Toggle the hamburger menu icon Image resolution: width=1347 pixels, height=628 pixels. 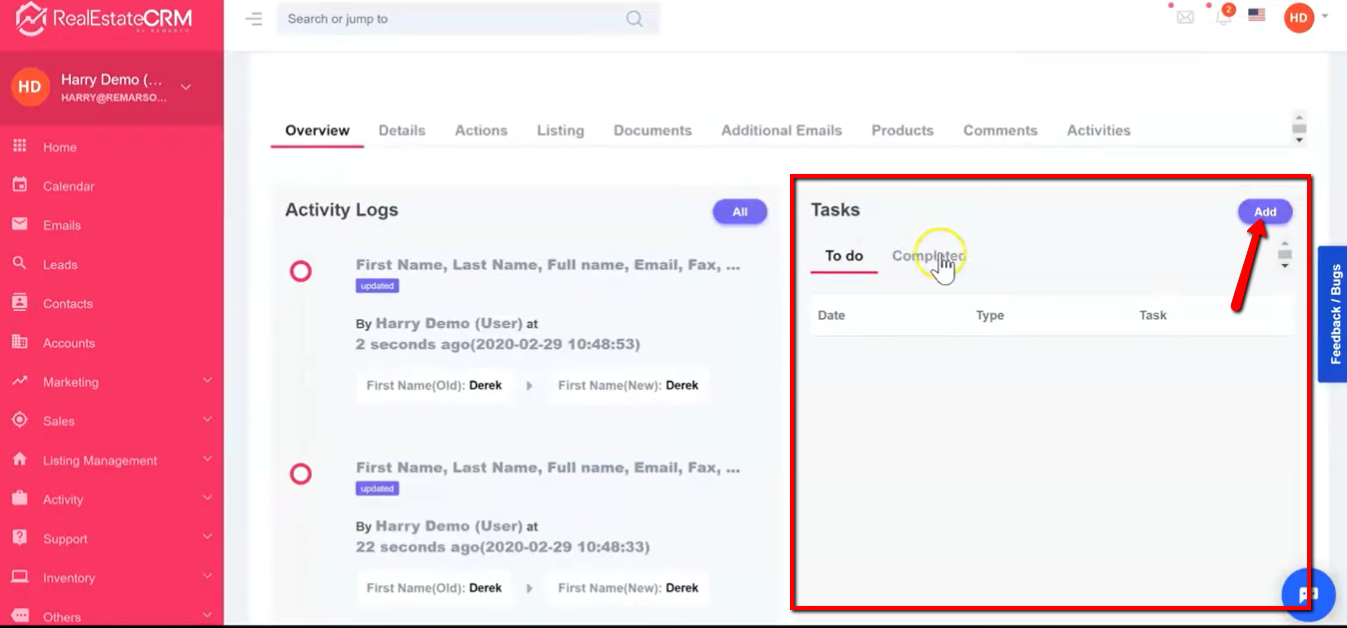[x=254, y=19]
